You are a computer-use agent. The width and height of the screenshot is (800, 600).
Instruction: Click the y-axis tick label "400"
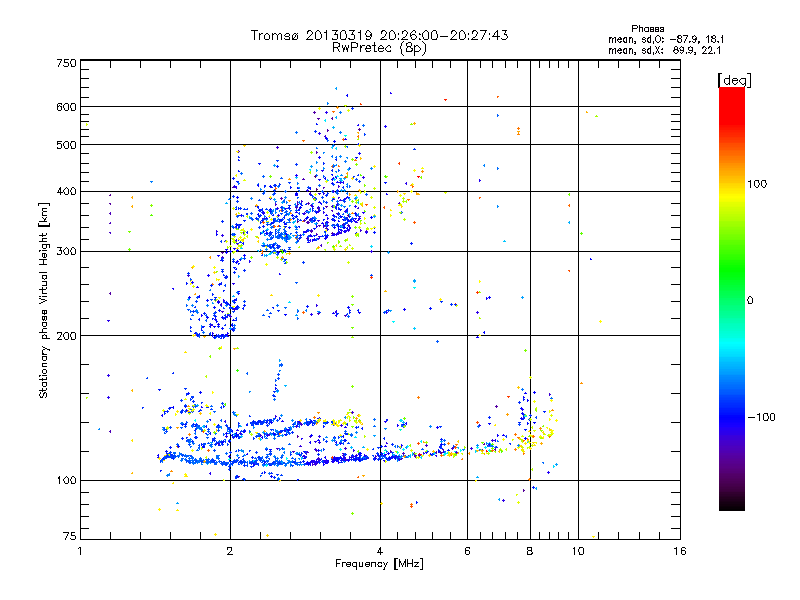(66, 192)
